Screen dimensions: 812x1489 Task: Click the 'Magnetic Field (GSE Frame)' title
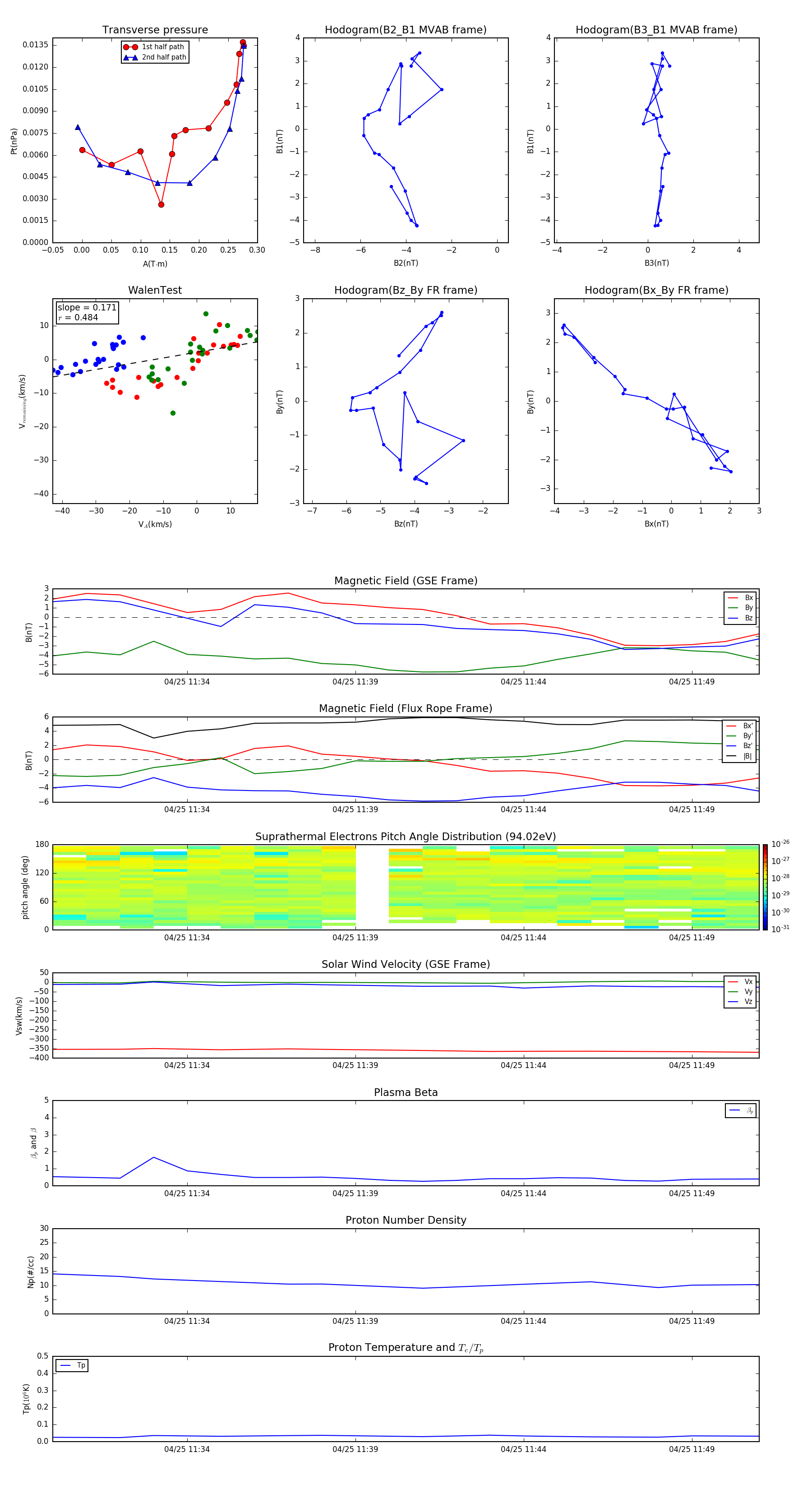pyautogui.click(x=406, y=581)
